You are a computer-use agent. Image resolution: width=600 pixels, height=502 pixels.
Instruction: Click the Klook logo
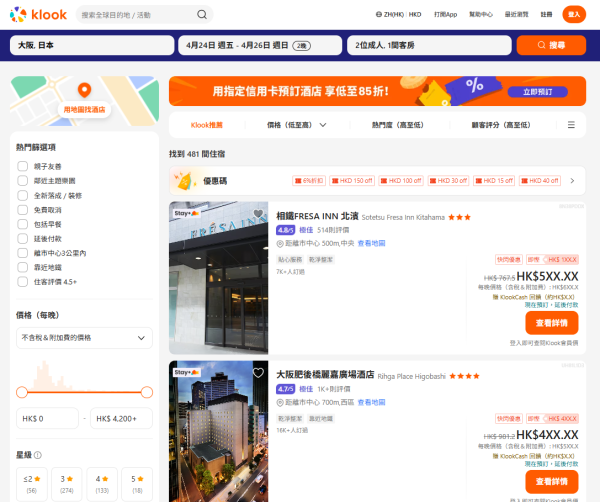tap(38, 15)
